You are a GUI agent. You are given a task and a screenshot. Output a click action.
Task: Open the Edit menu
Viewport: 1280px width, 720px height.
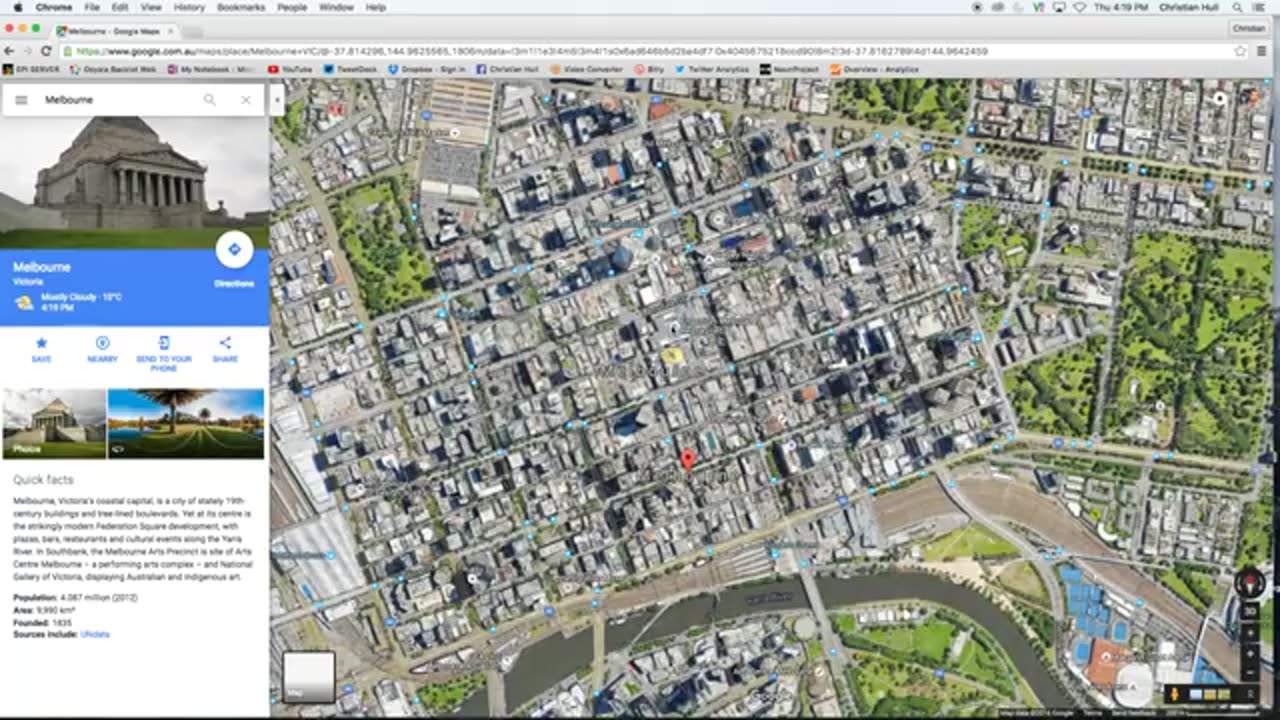tap(120, 7)
